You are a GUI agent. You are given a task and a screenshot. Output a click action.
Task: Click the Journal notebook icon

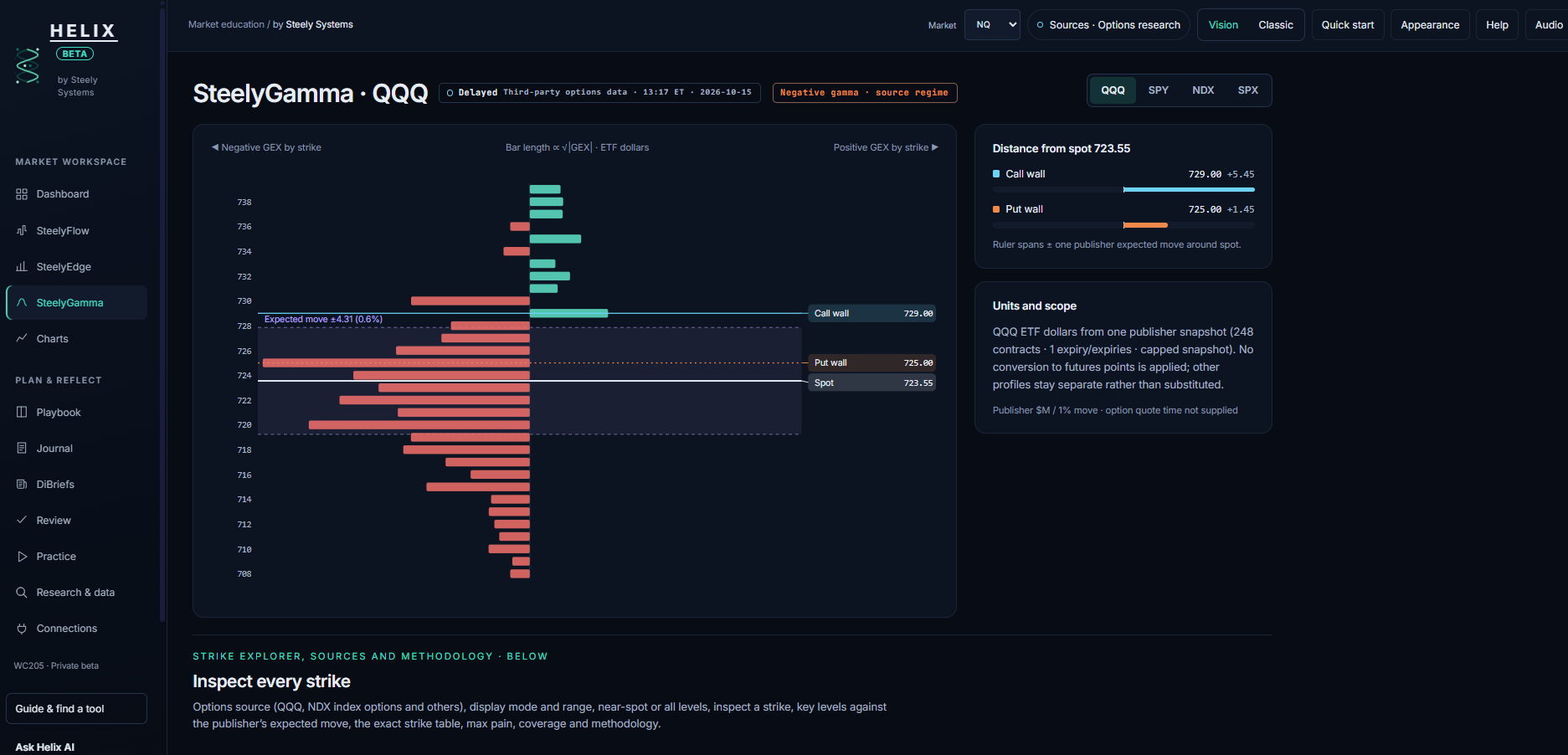click(22, 448)
